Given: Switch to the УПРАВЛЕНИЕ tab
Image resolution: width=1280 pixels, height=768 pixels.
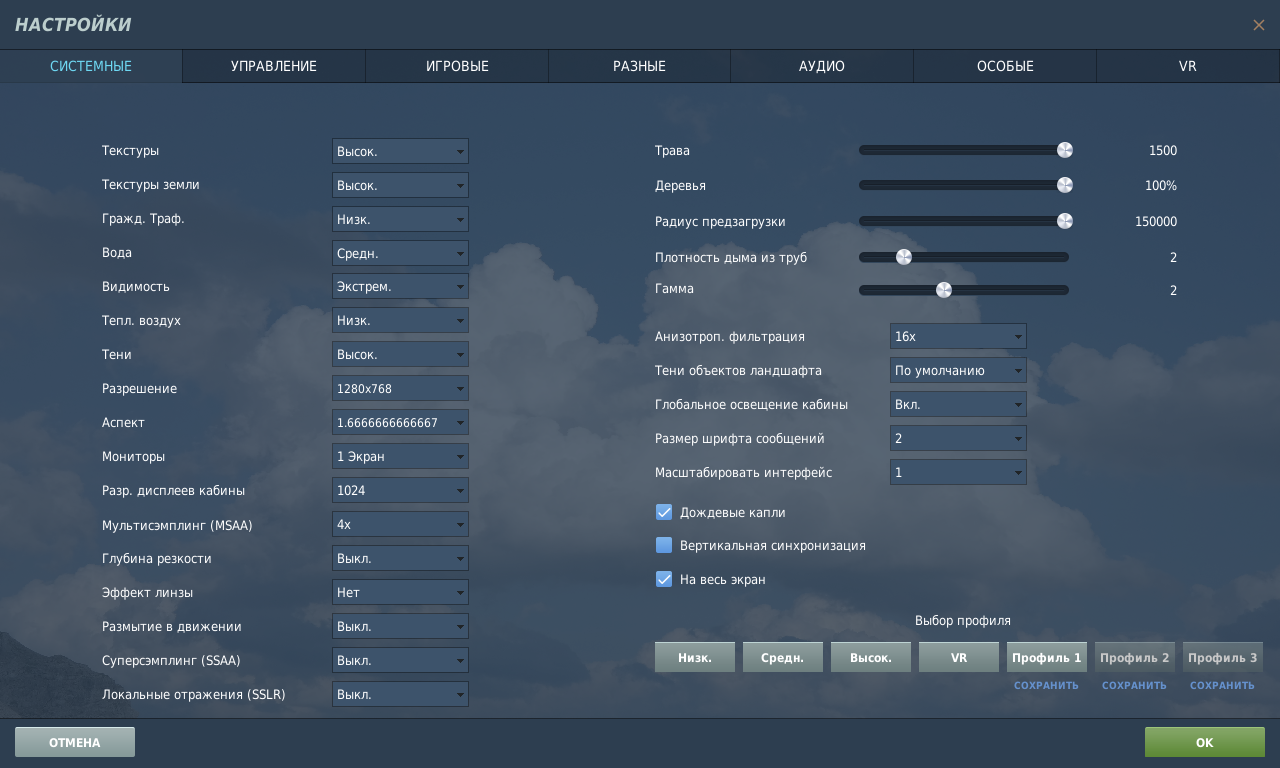Looking at the screenshot, I should point(274,66).
